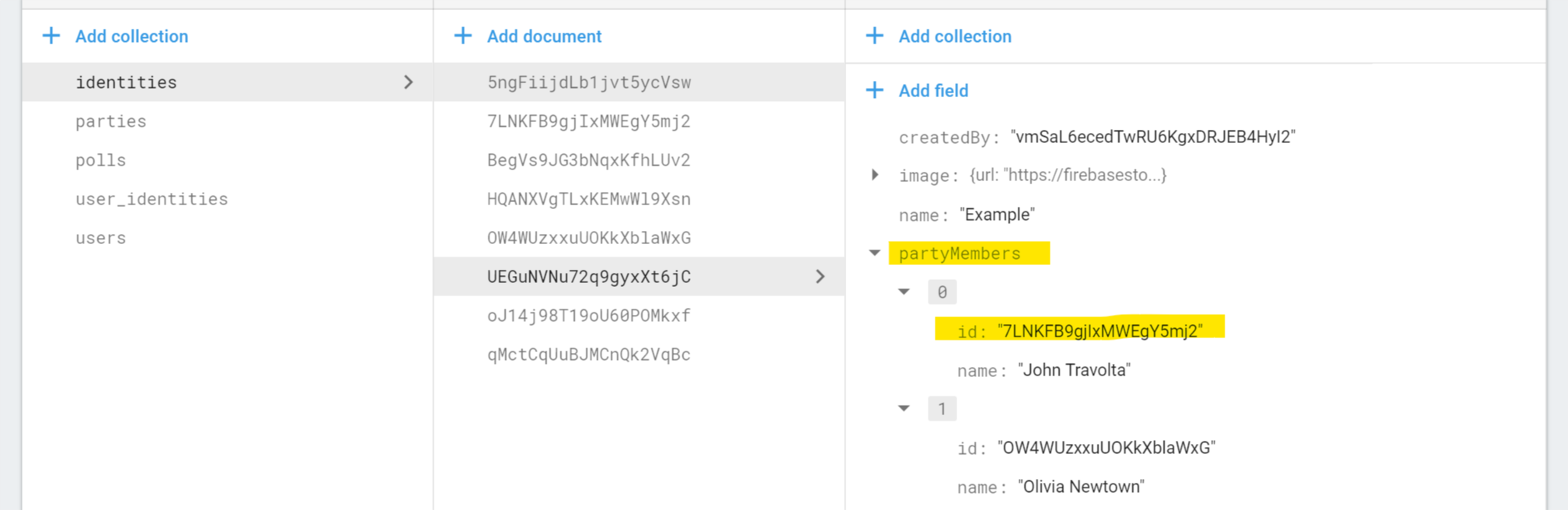Open the users collection
The height and width of the screenshot is (510, 1568).
coord(101,238)
